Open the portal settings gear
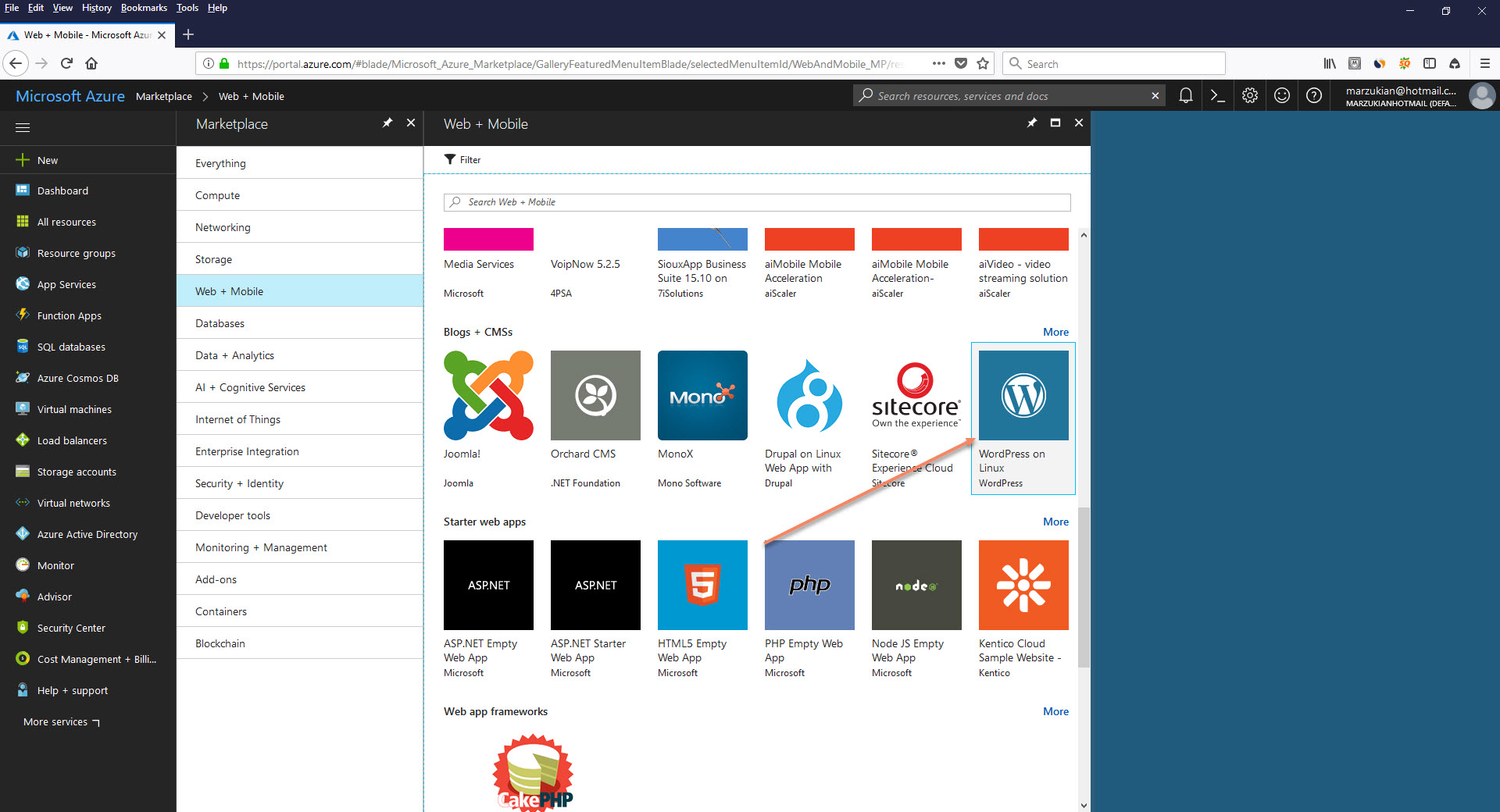 [x=1249, y=95]
